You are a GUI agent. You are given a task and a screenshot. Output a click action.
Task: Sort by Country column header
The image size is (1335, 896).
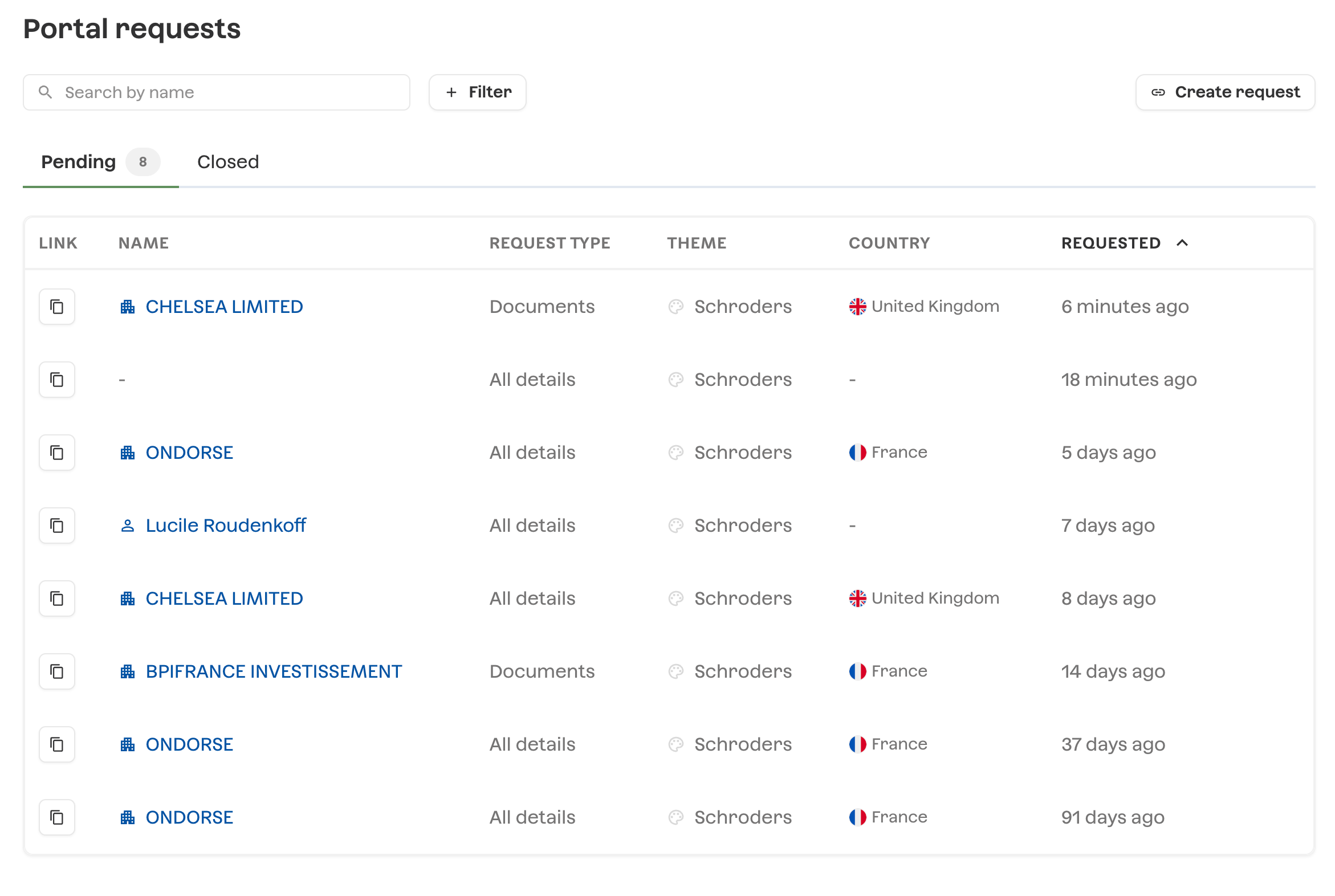(x=889, y=243)
